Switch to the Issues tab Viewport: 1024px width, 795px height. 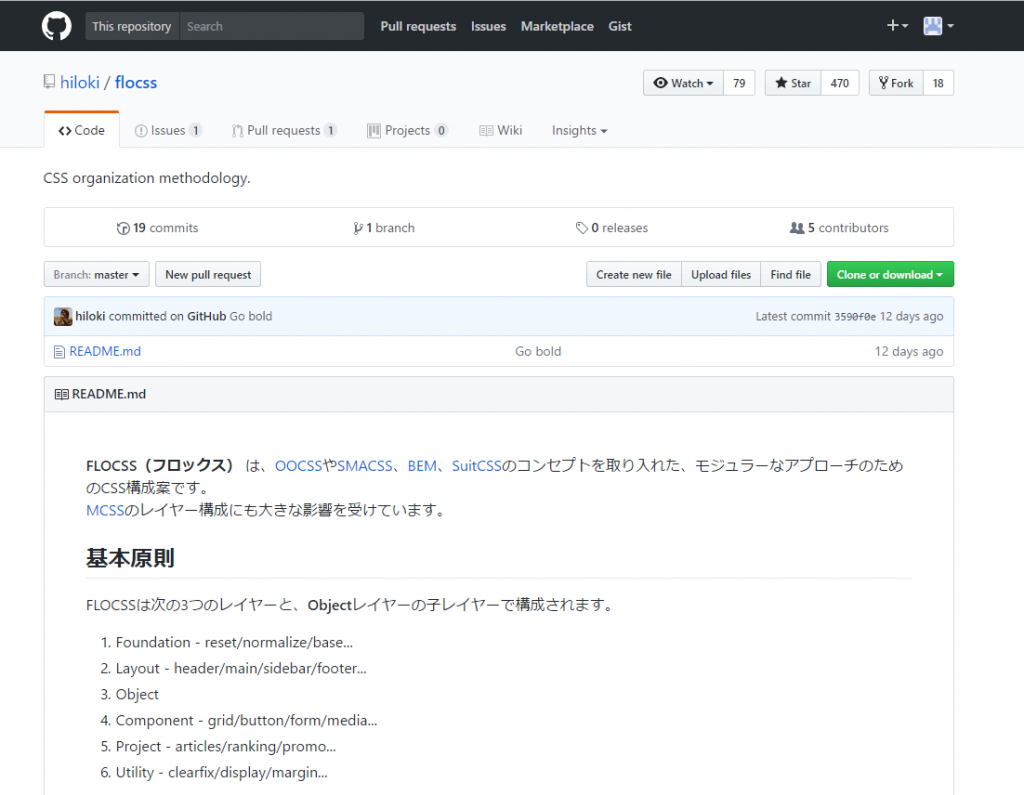[x=168, y=130]
